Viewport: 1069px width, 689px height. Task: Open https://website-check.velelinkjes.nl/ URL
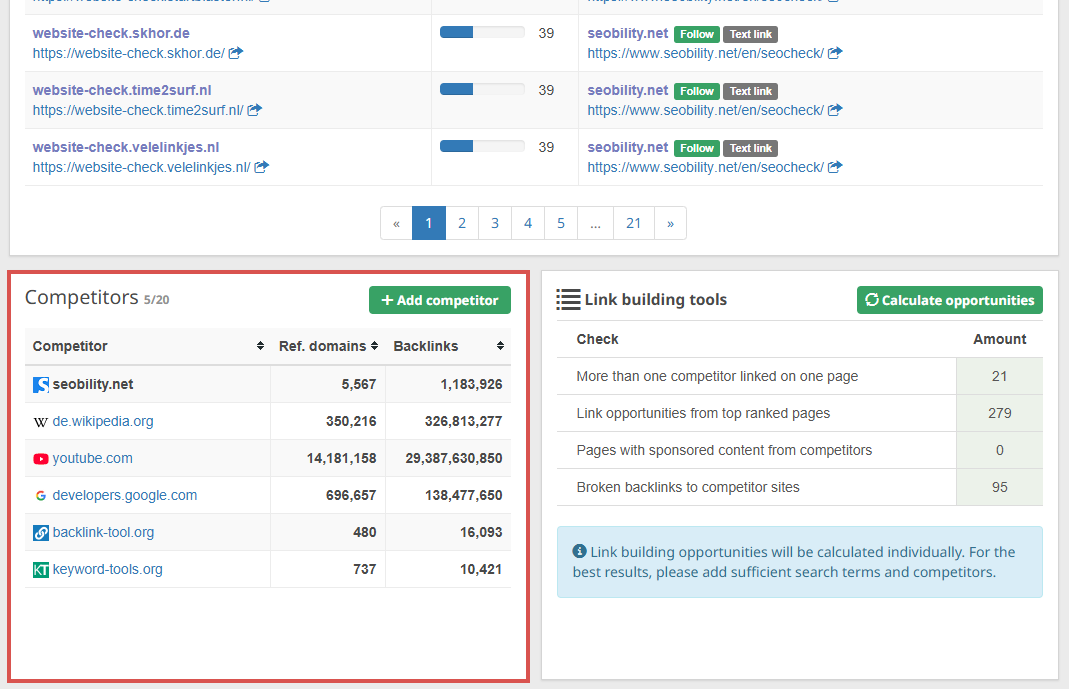tap(142, 167)
